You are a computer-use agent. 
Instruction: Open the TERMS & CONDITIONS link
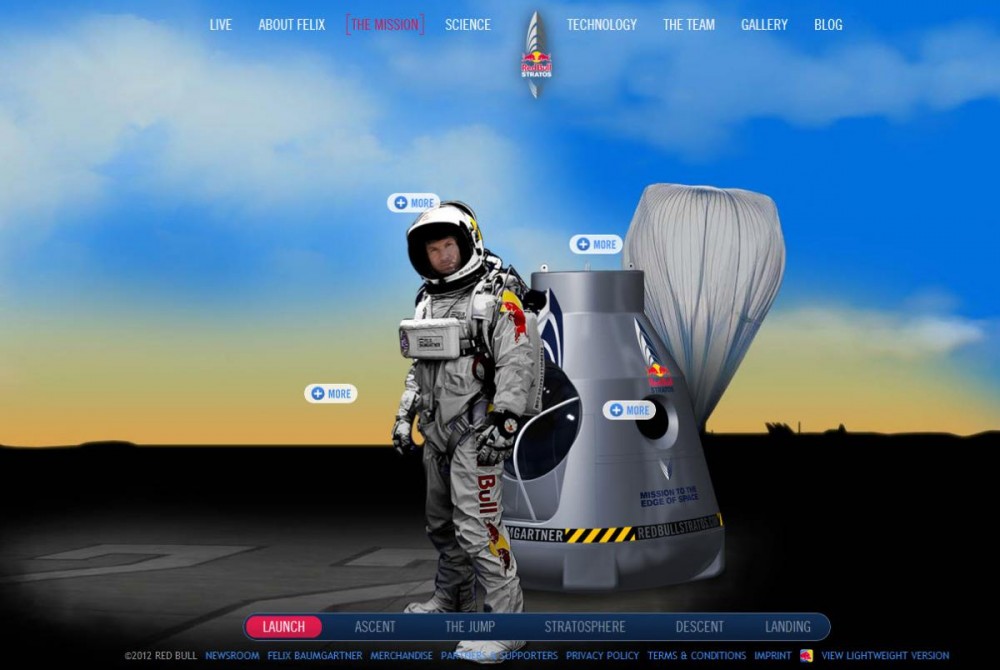pyautogui.click(x=696, y=655)
